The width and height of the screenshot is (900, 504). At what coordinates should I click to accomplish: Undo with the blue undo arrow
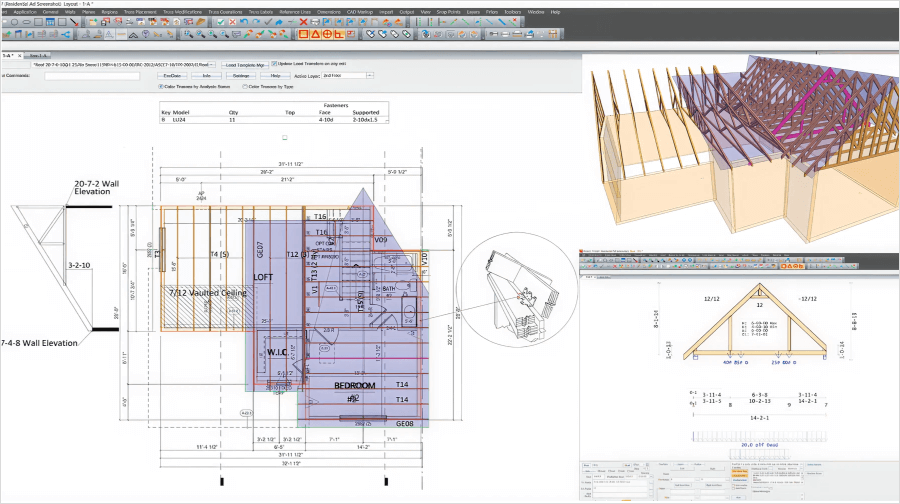tap(245, 21)
